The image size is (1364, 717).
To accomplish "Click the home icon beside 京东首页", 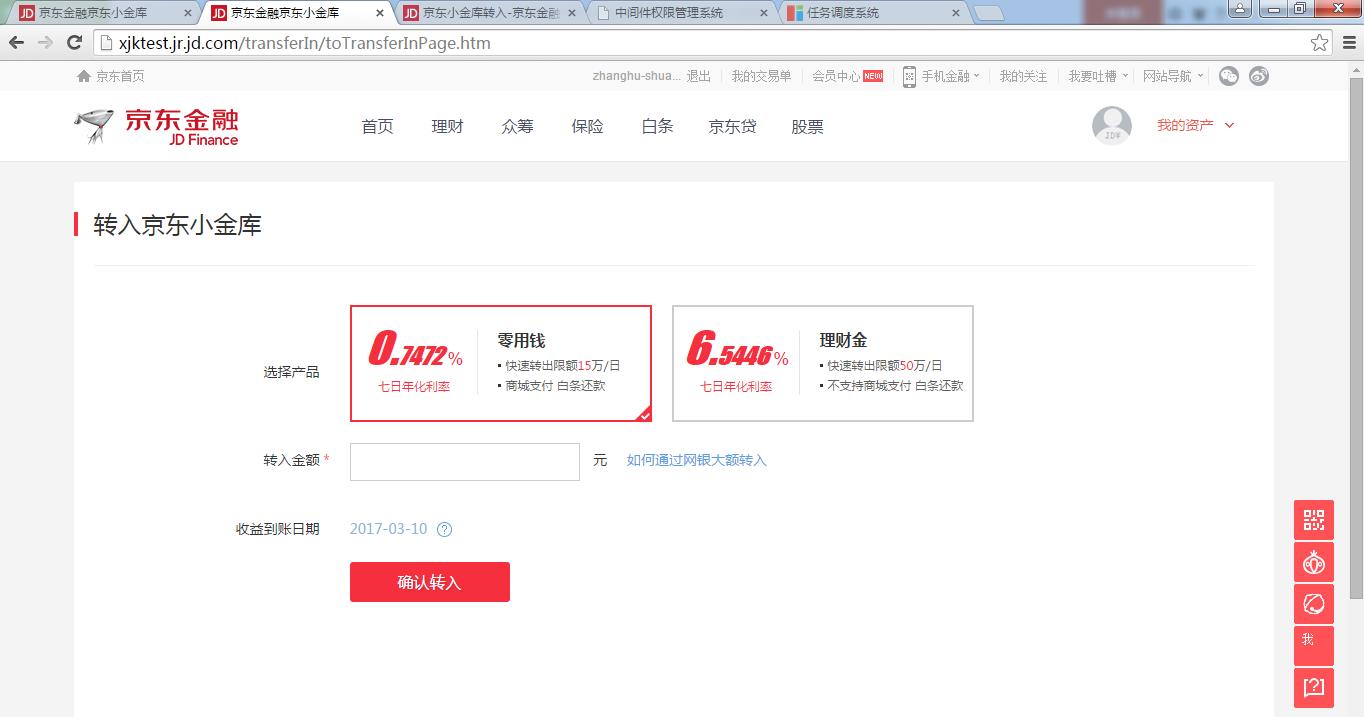I will [x=84, y=76].
